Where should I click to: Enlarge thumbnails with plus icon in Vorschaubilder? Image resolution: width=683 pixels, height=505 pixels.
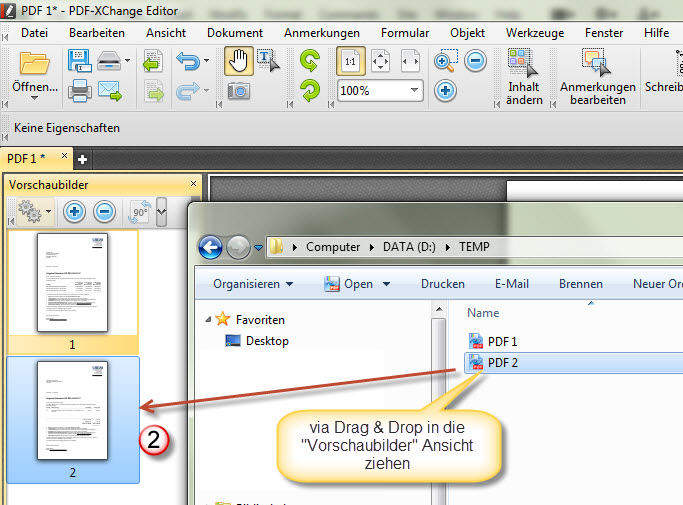pos(74,212)
